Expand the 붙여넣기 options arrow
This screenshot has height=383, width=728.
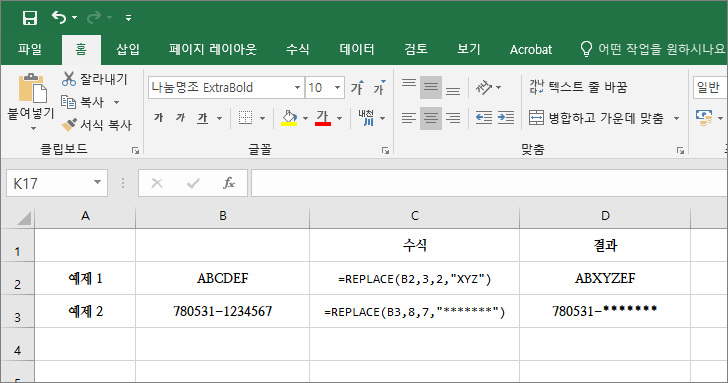(x=33, y=129)
